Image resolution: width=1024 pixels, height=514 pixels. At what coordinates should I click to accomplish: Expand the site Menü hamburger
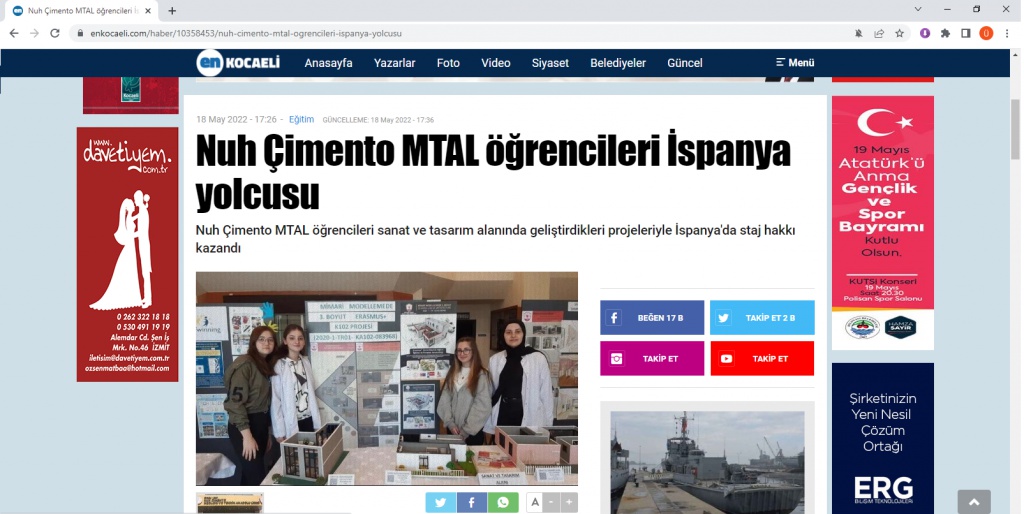pyautogui.click(x=795, y=63)
